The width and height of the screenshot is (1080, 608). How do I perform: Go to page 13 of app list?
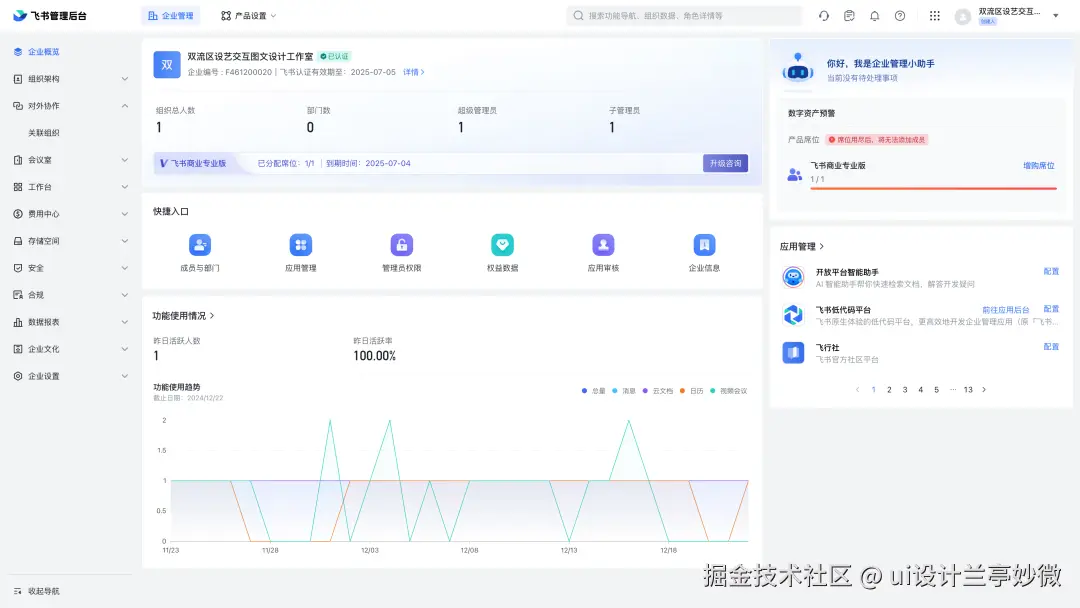pos(968,390)
